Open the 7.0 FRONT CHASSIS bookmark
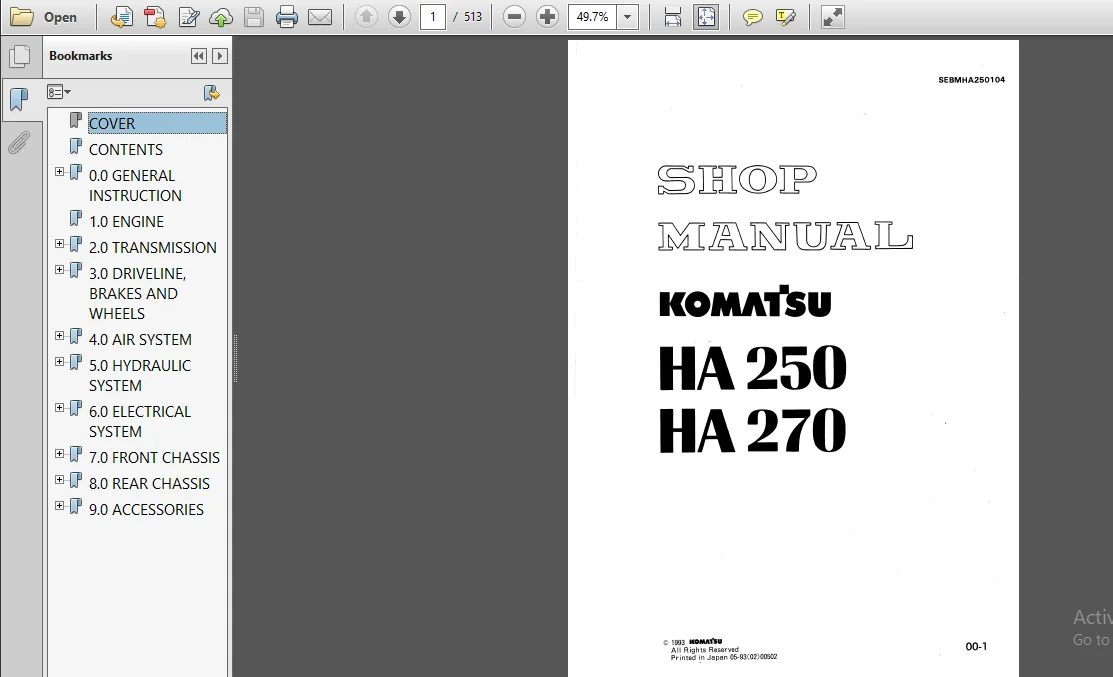This screenshot has width=1113, height=677. pos(154,458)
